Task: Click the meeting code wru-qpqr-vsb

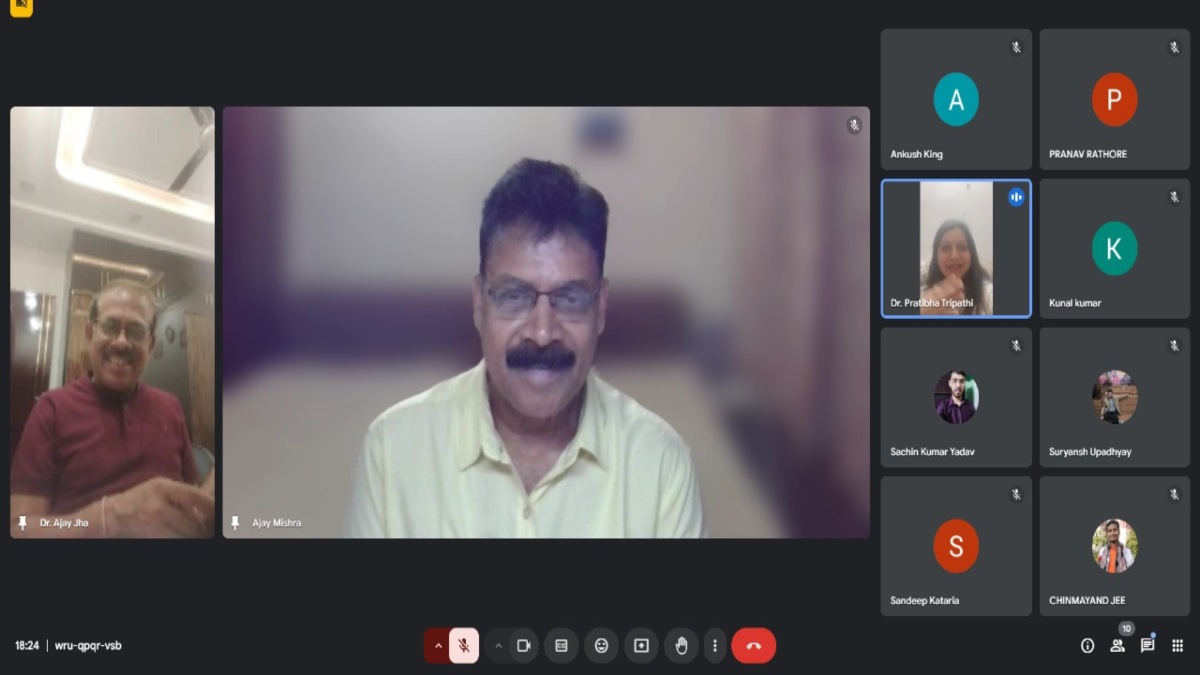Action: 88,646
